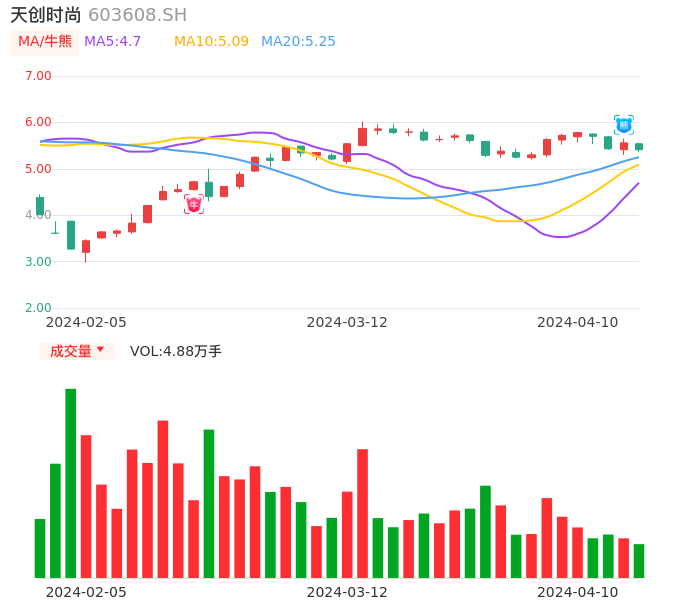Click the first green candlestick near 4.00
The image size is (686, 606).
click(x=40, y=206)
